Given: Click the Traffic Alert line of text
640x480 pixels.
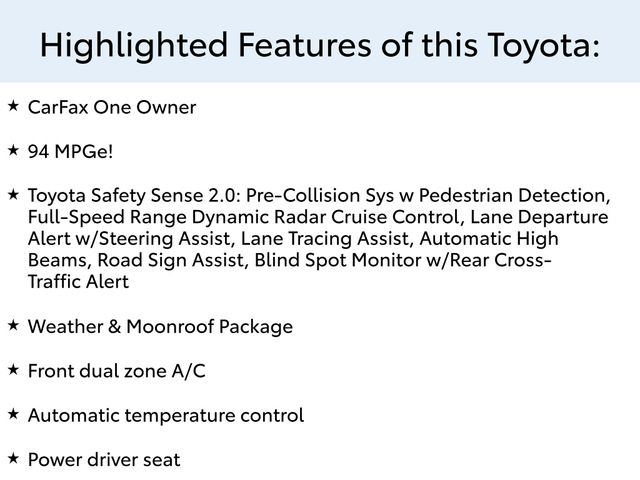Looking at the screenshot, I should coord(78,282).
